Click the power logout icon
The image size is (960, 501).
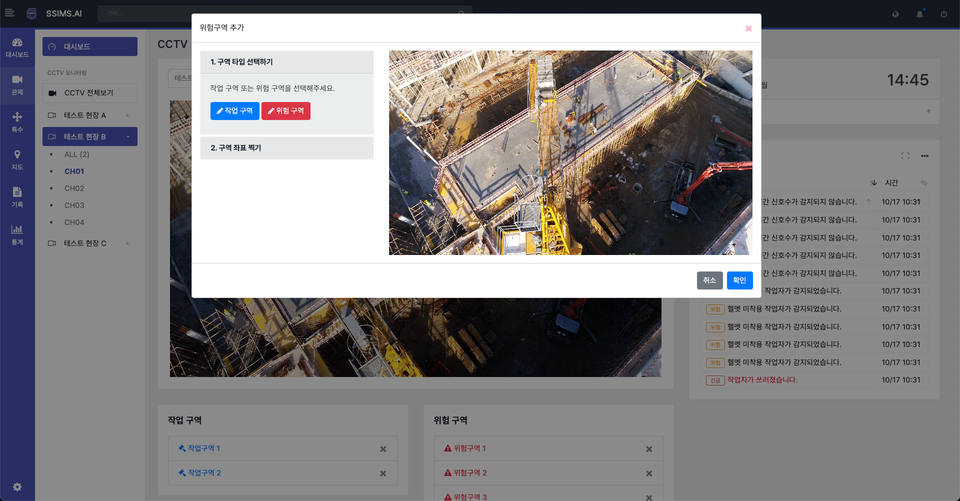(x=943, y=14)
